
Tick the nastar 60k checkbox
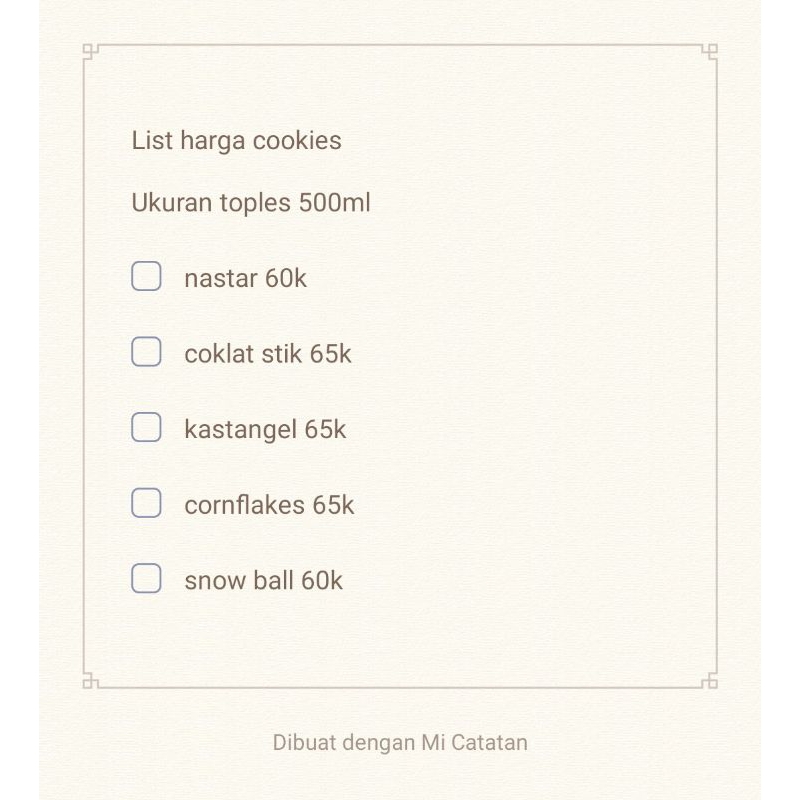146,276
